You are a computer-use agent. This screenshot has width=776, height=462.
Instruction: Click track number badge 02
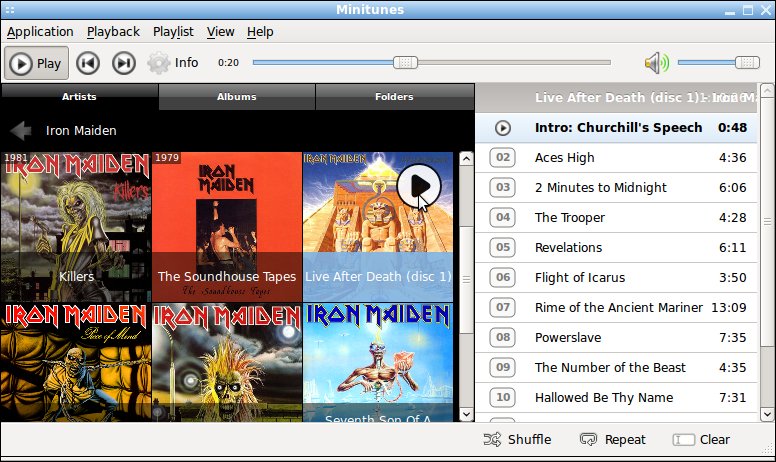[x=502, y=158]
